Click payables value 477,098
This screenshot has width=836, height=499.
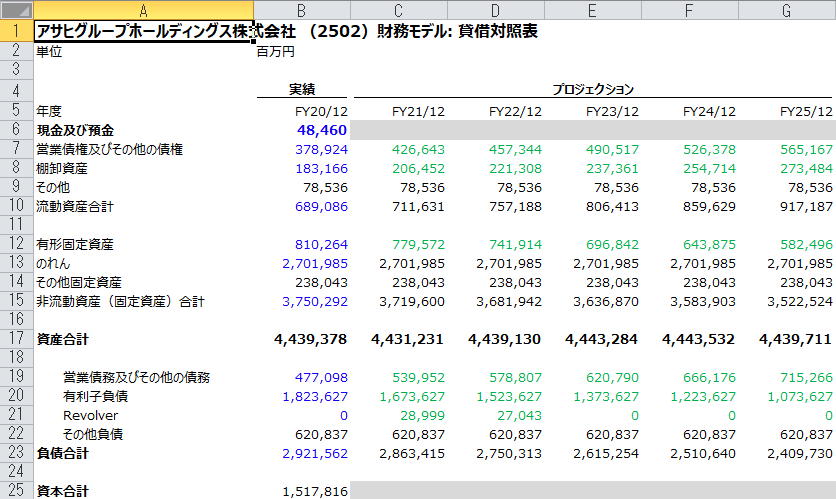(x=321, y=377)
